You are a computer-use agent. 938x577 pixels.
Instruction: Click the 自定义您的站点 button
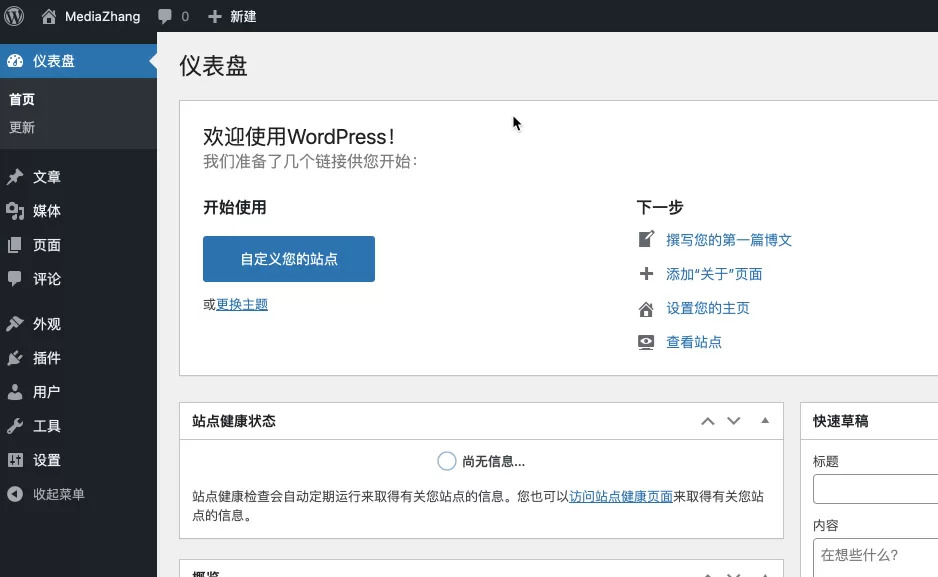tap(289, 259)
